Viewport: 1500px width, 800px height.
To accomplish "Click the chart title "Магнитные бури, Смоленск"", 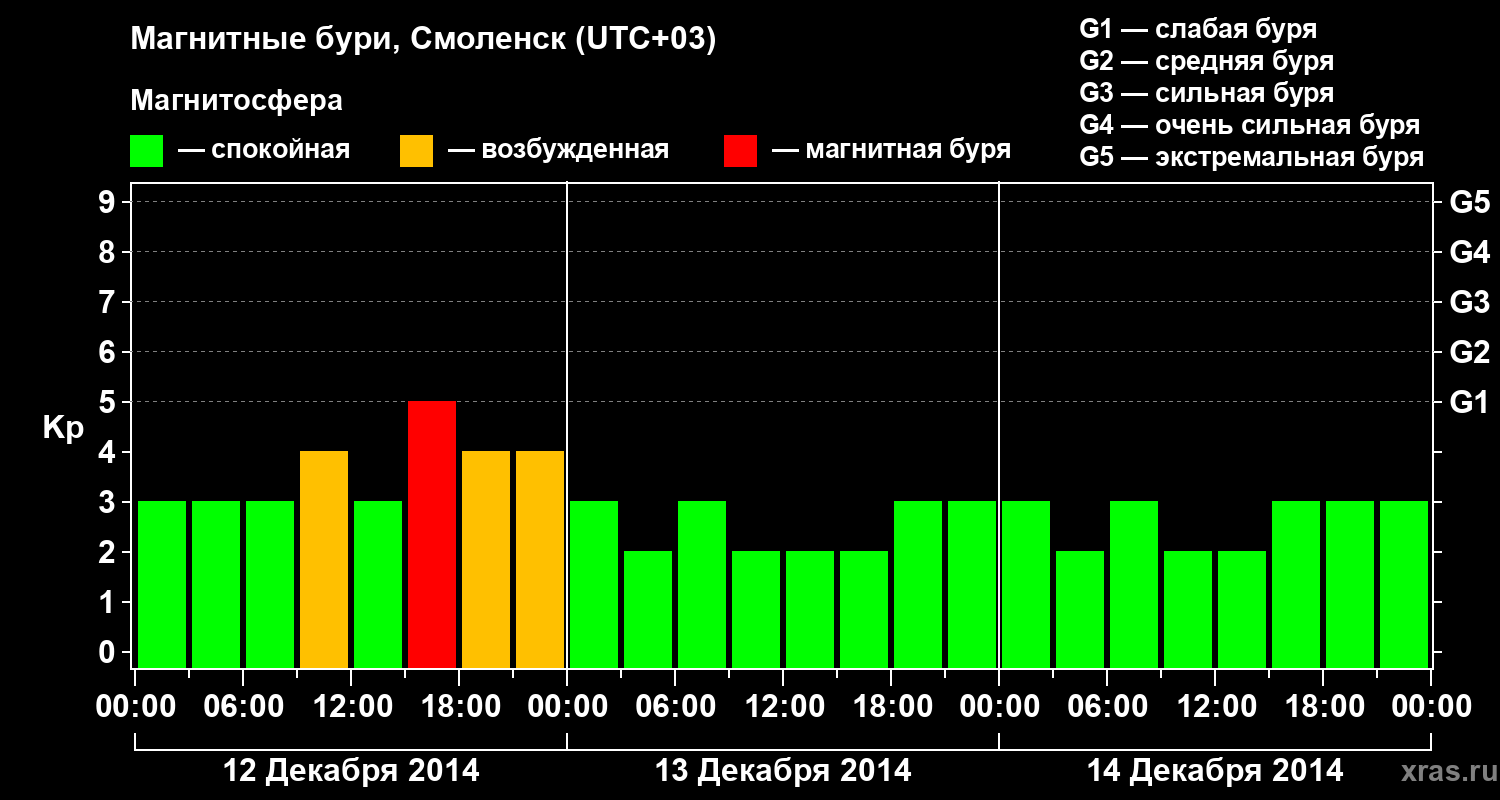I will [423, 40].
